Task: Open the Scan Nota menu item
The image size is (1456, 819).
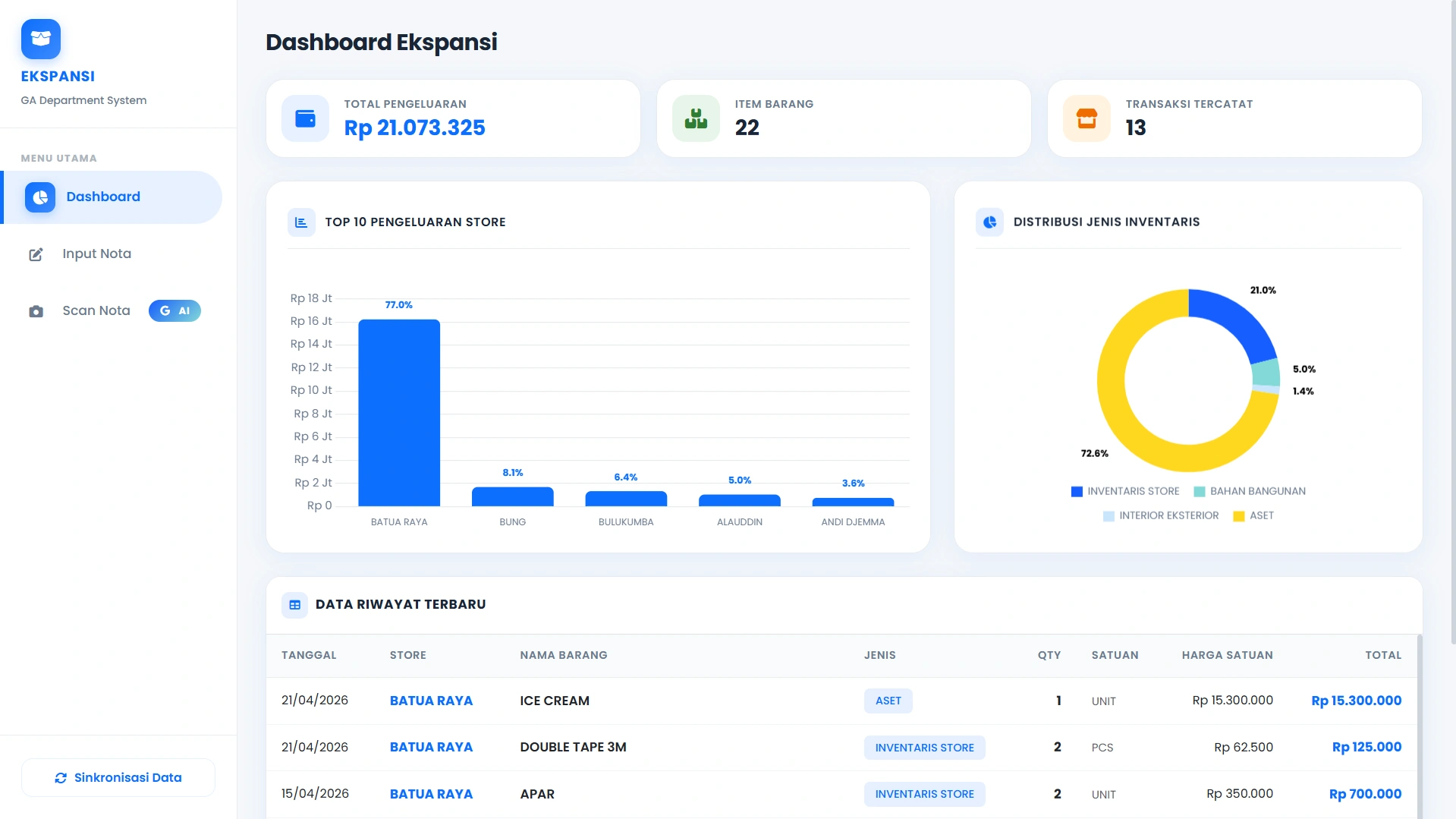Action: pyautogui.click(x=112, y=311)
